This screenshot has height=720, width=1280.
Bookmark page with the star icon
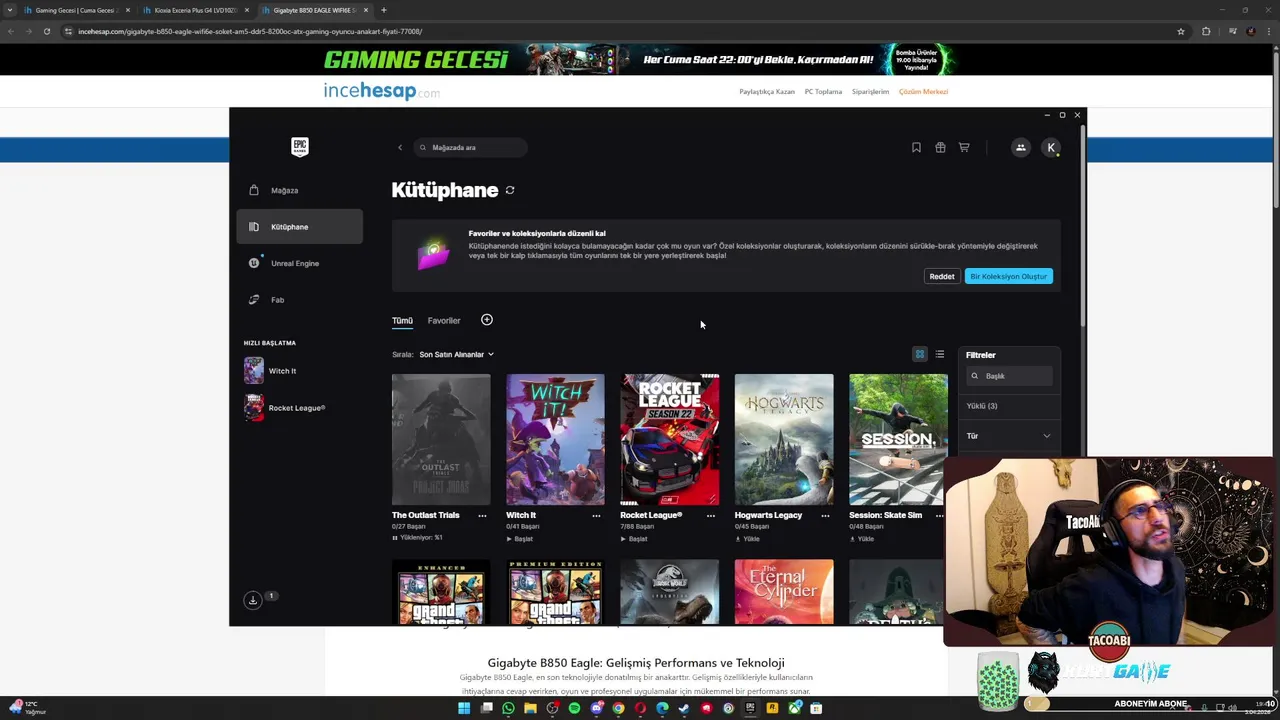(x=1181, y=31)
